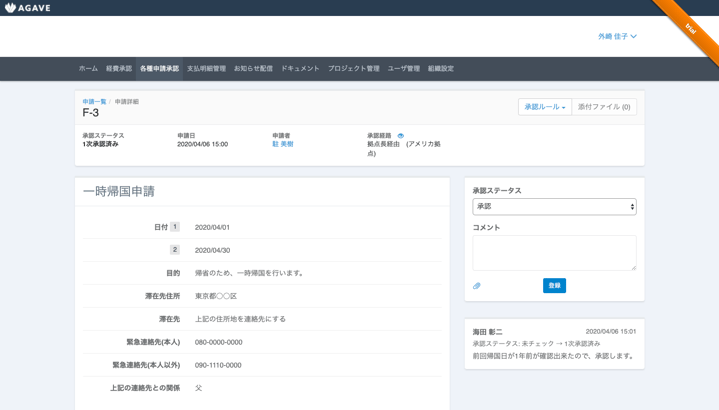The height and width of the screenshot is (410, 719).
Task: Go to 組織設定 in the navigation bar
Action: [x=441, y=69]
